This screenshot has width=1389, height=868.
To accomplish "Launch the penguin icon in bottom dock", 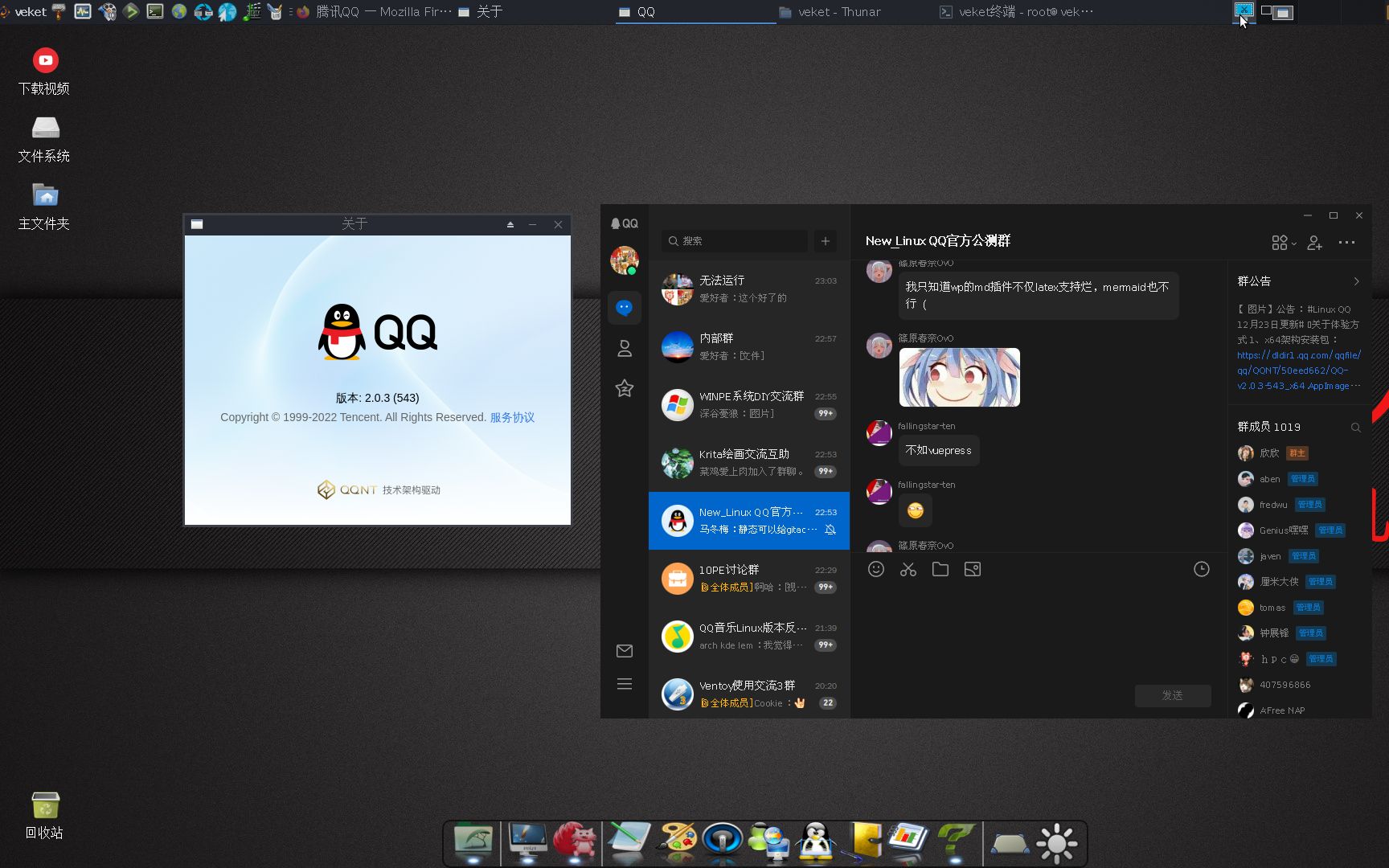I will pyautogui.click(x=816, y=842).
